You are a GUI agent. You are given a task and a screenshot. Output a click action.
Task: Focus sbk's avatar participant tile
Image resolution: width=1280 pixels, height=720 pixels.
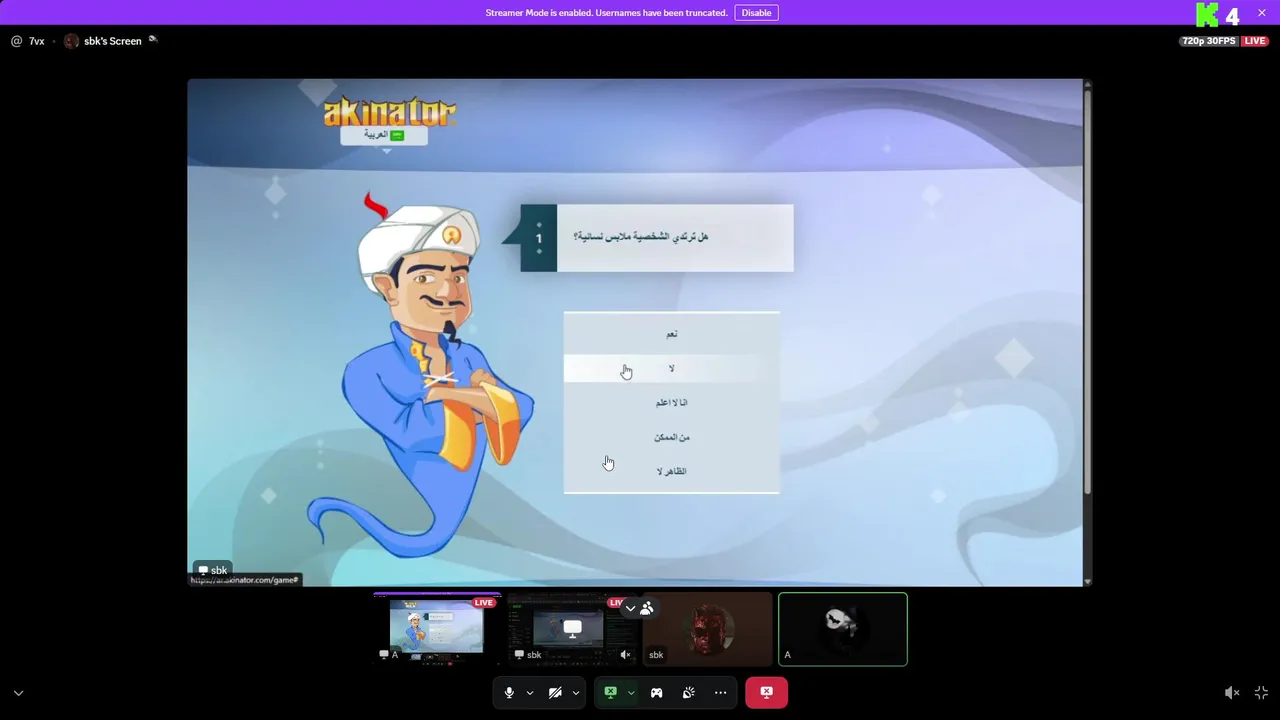pos(708,629)
